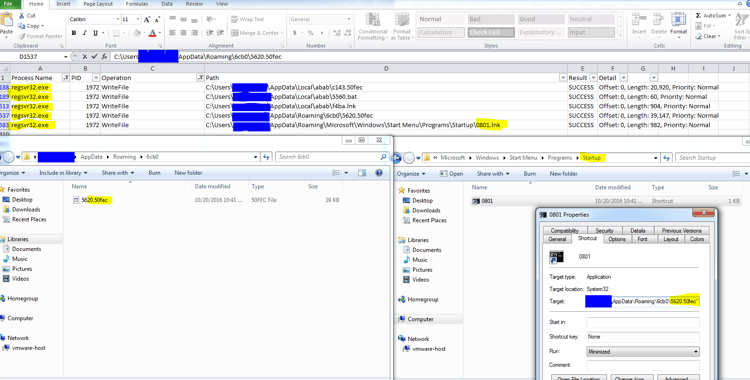Click the Shrink Font icon

[158, 20]
